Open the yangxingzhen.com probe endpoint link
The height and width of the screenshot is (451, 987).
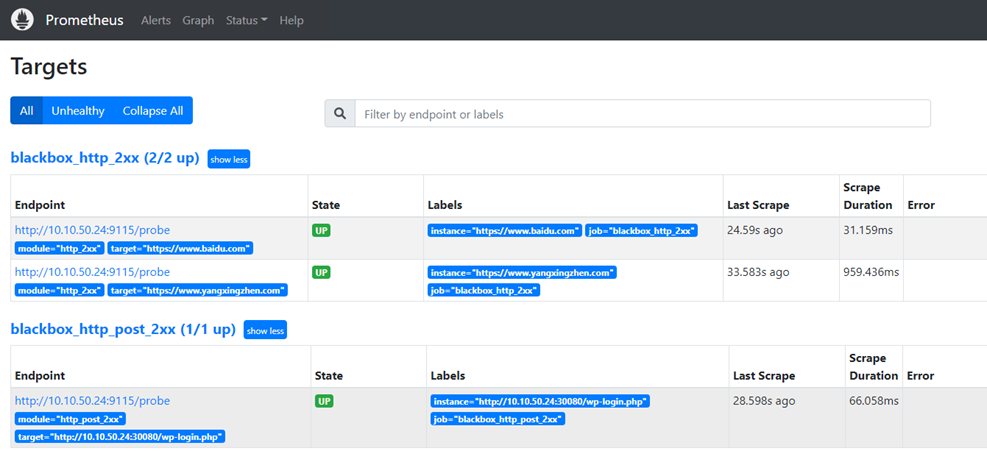[93, 272]
